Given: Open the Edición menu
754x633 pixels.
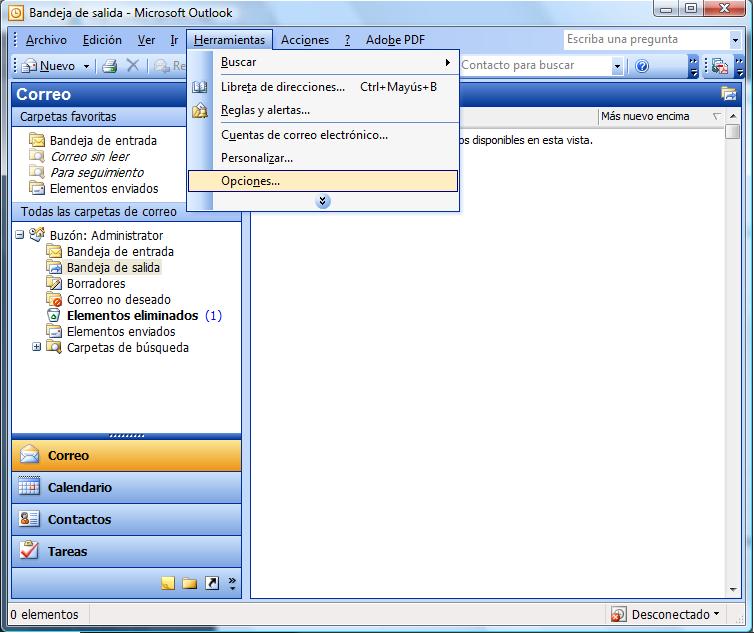Looking at the screenshot, I should click(102, 40).
